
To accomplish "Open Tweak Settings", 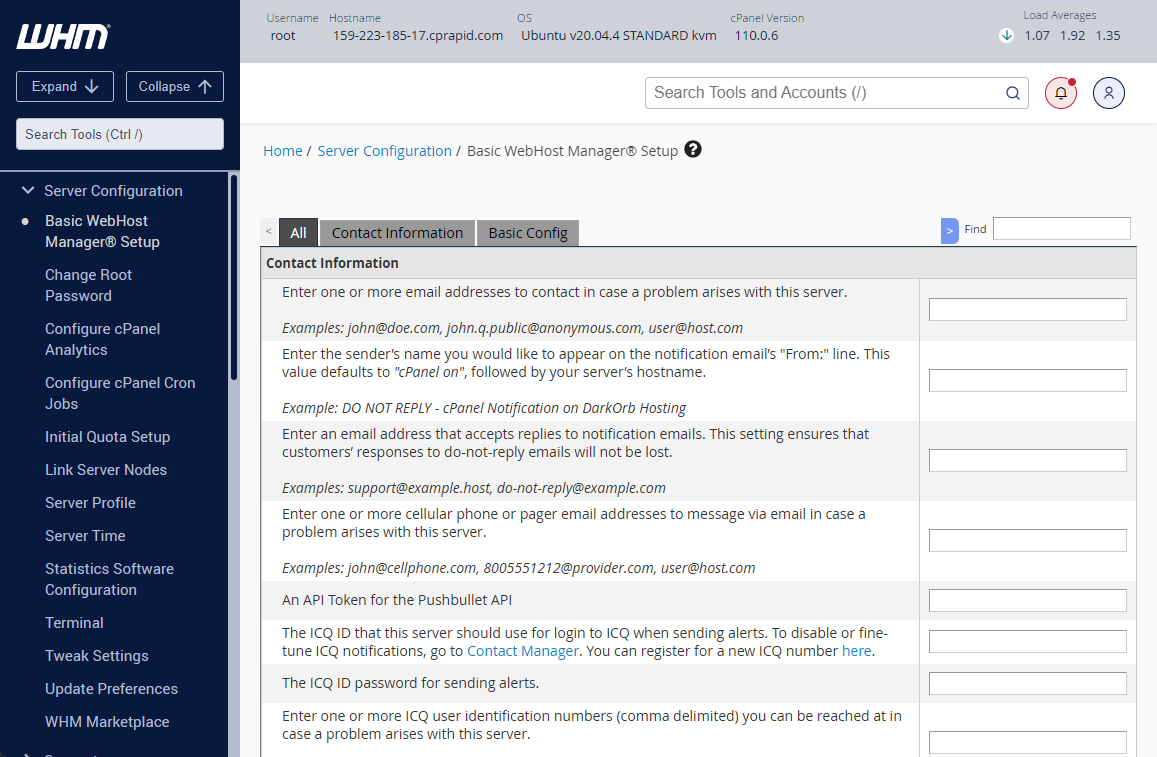I will [97, 656].
